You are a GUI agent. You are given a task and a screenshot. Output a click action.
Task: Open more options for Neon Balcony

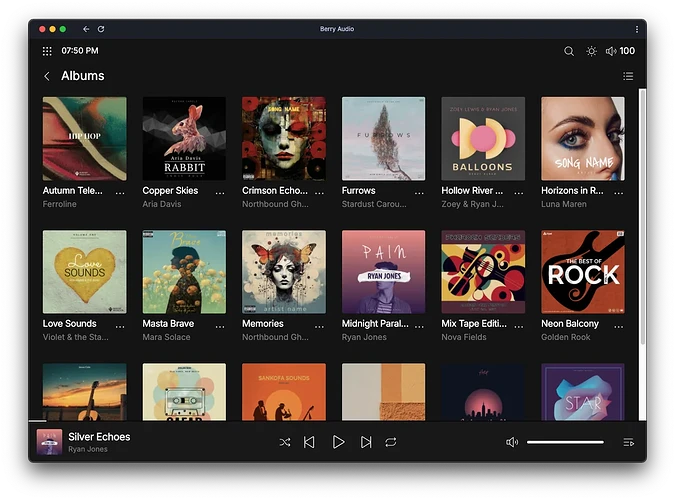click(619, 326)
